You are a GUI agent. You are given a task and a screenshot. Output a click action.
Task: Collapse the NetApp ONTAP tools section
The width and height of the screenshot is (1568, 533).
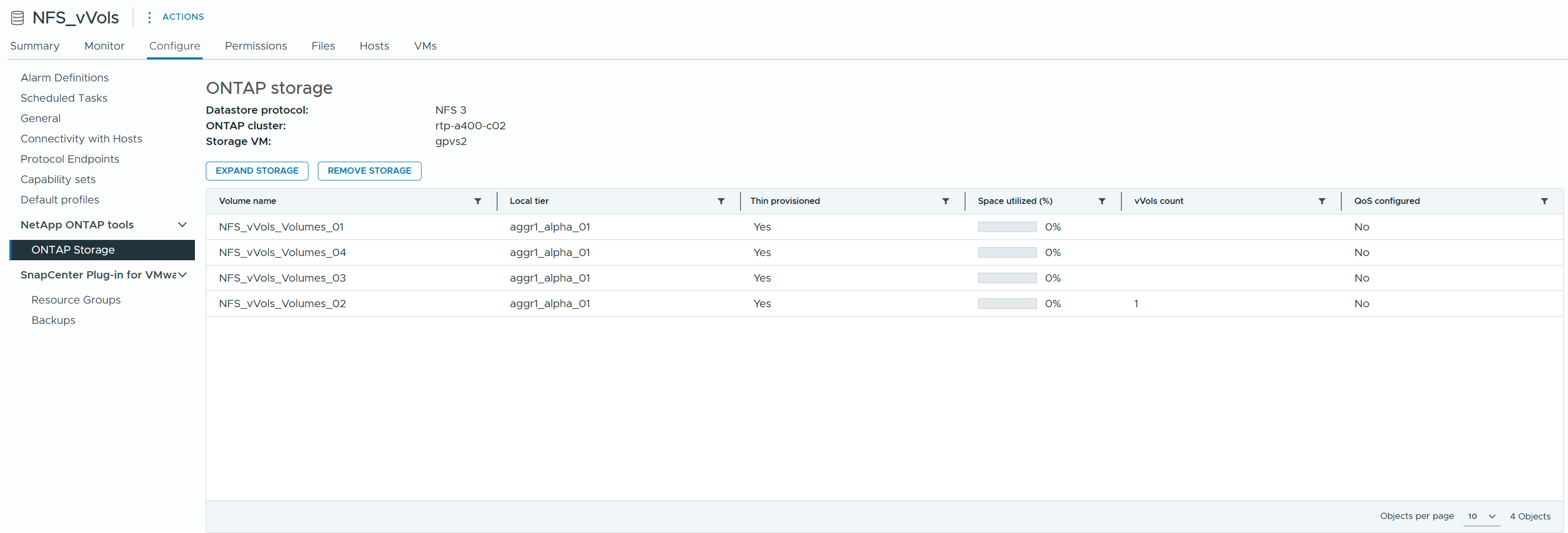pyautogui.click(x=182, y=225)
